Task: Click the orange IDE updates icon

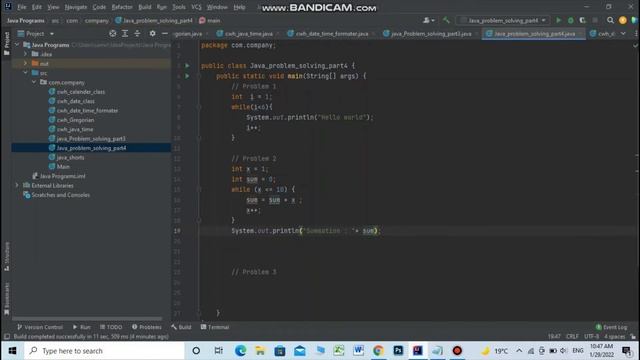Action: [x=623, y=20]
